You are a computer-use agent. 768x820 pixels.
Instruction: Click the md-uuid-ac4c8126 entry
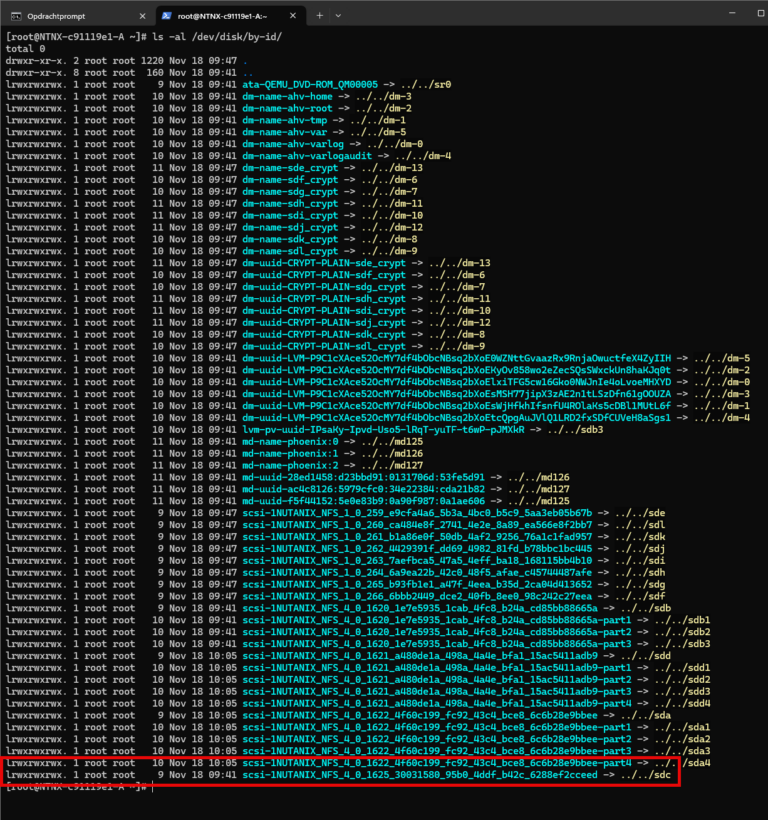click(363, 489)
